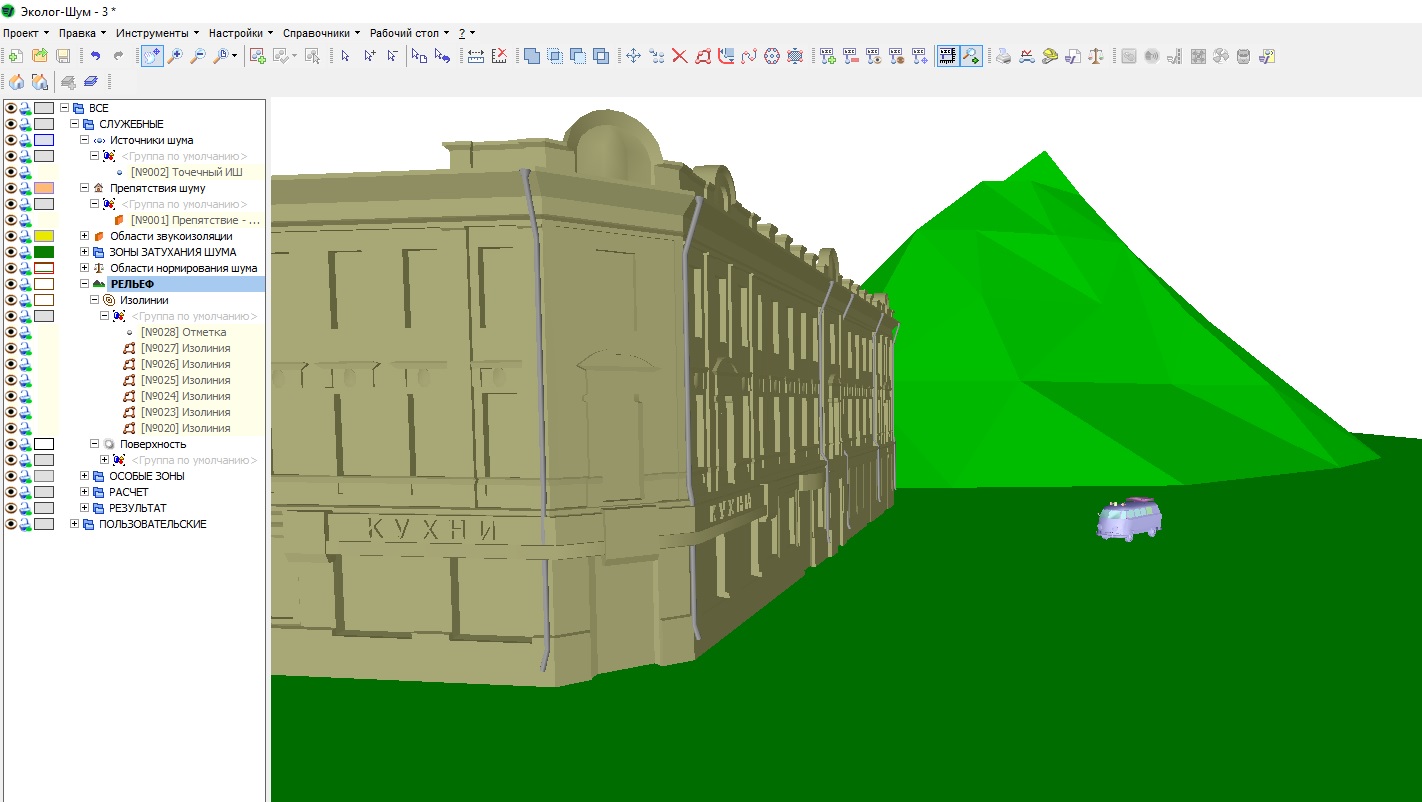
Task: Toggle visibility of Препятствия шуму layer
Action: coord(11,188)
